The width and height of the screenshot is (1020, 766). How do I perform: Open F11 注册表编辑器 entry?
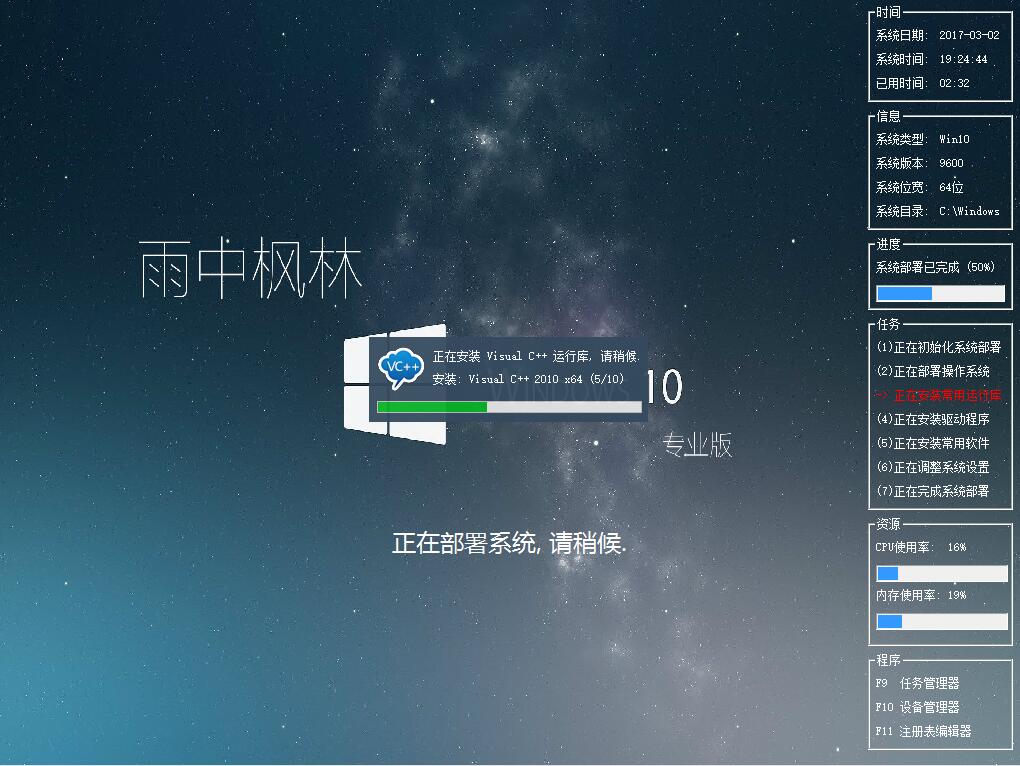point(923,731)
